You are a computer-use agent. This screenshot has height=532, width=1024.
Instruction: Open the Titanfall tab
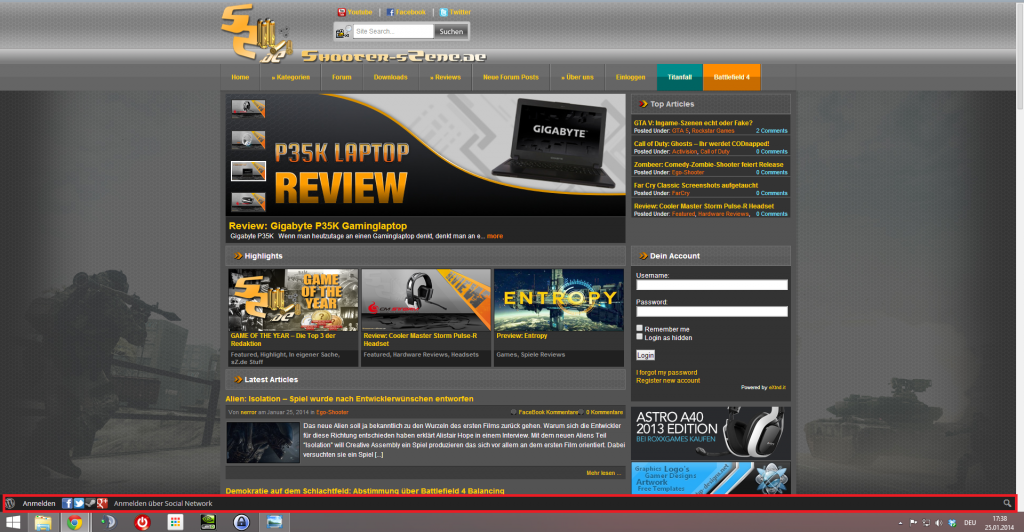click(680, 77)
